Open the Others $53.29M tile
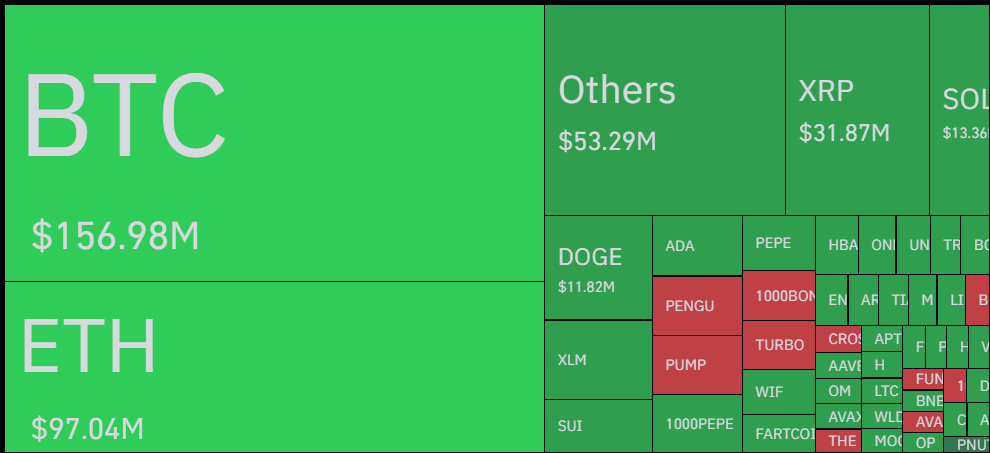 click(x=664, y=110)
